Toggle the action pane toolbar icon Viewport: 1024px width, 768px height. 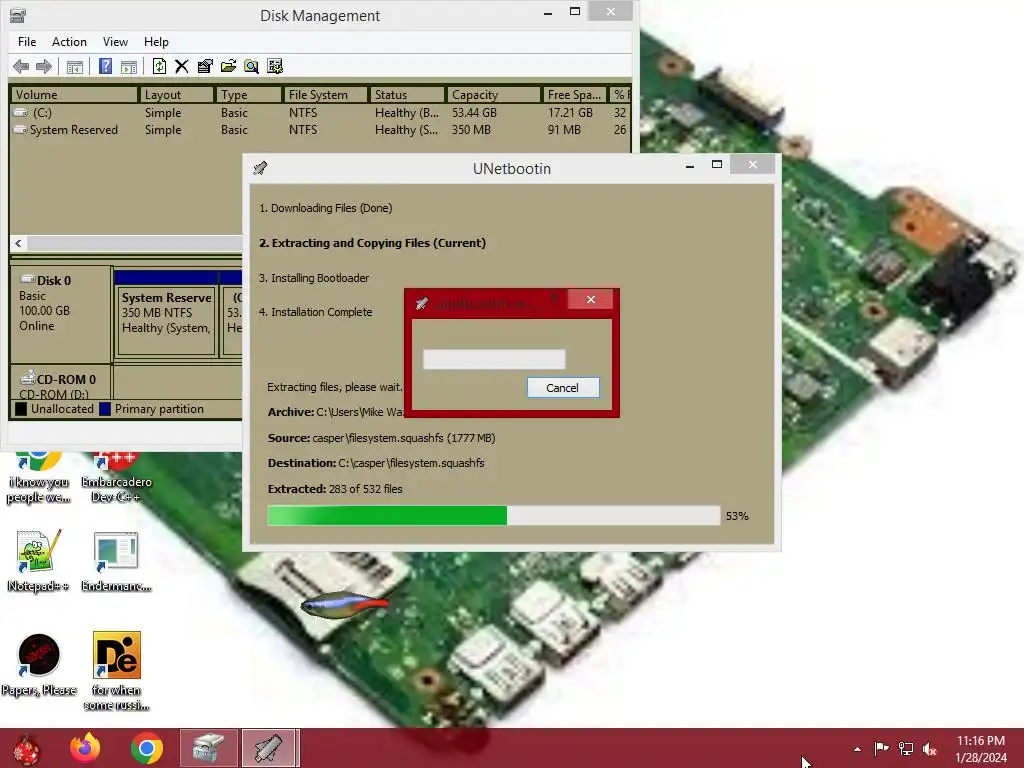[x=129, y=66]
